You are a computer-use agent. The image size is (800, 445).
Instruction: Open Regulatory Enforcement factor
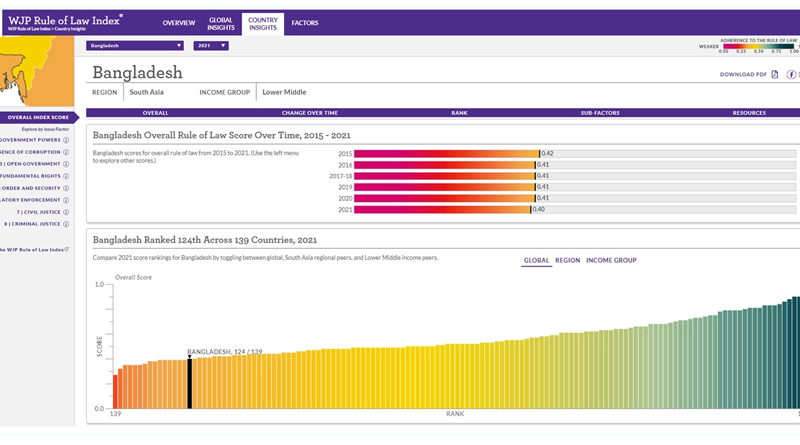coord(30,200)
